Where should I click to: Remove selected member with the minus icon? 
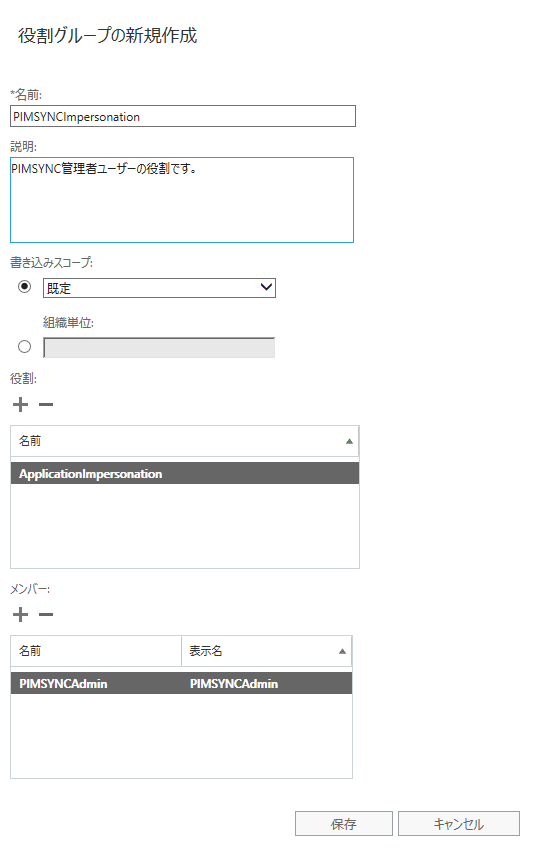(46, 615)
